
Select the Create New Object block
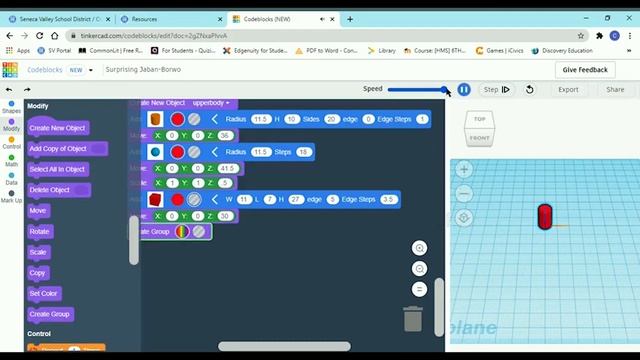click(x=58, y=128)
